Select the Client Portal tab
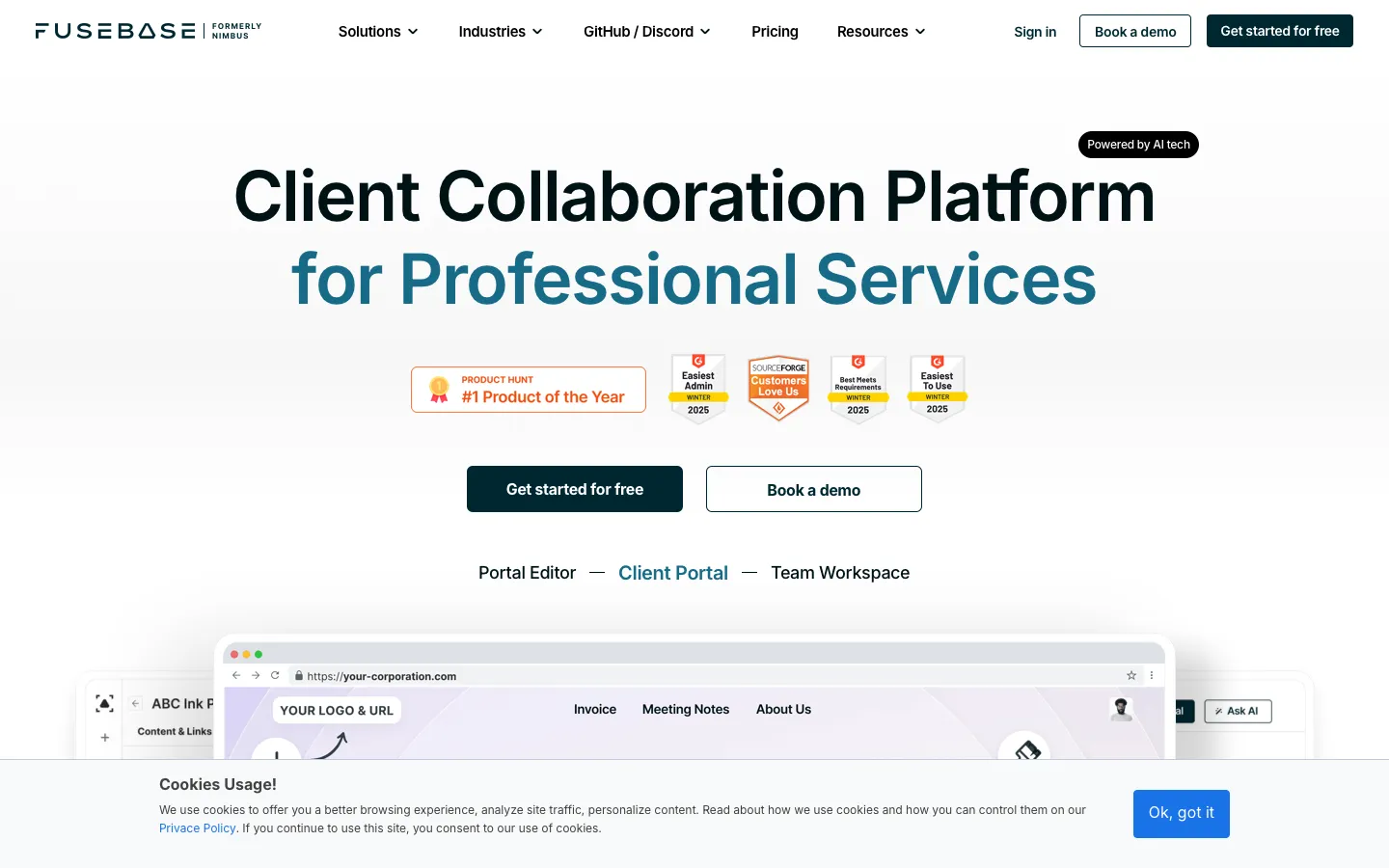This screenshot has width=1389, height=868. pos(673,573)
